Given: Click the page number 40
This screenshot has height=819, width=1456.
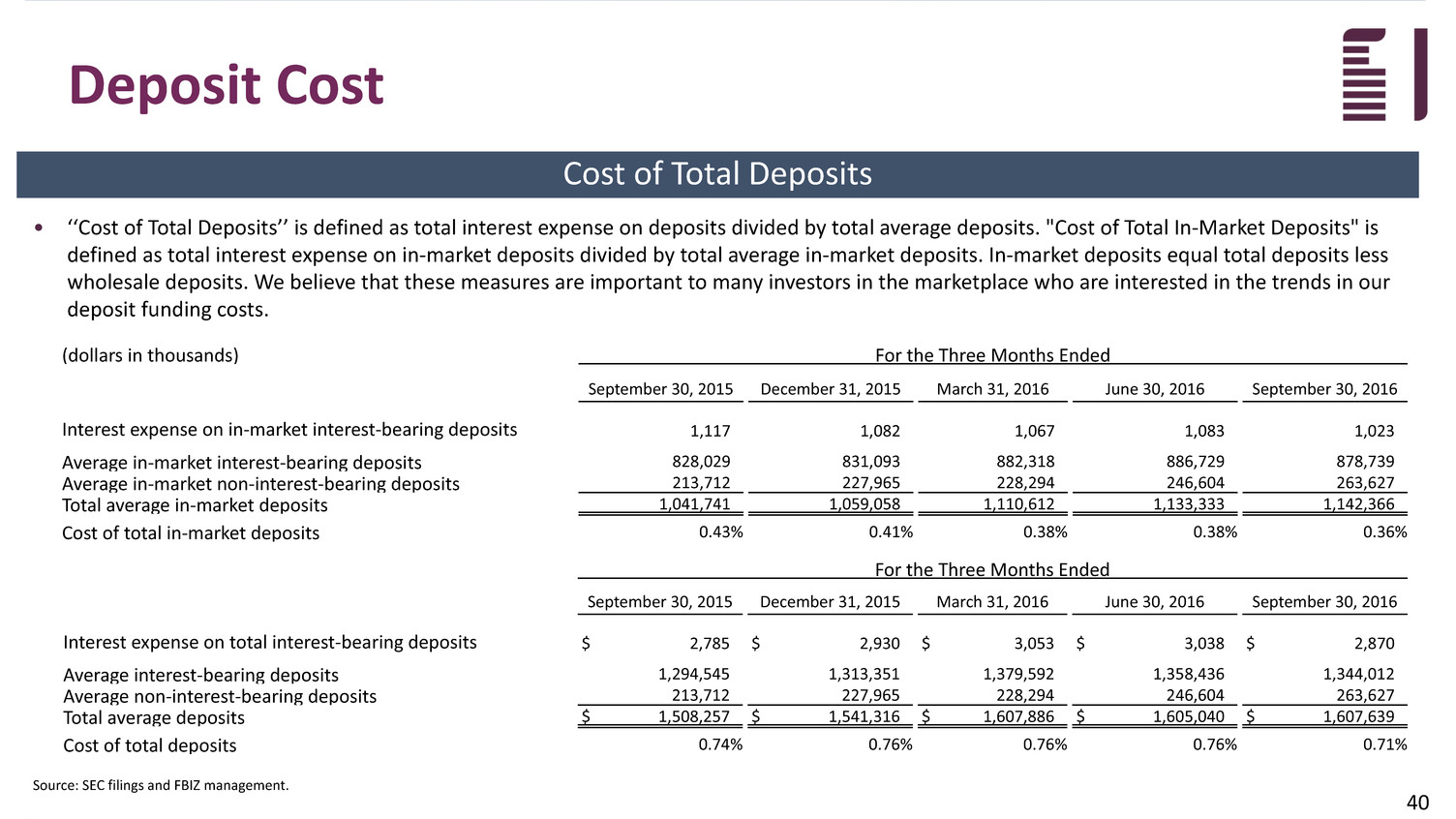Looking at the screenshot, I should [1417, 803].
